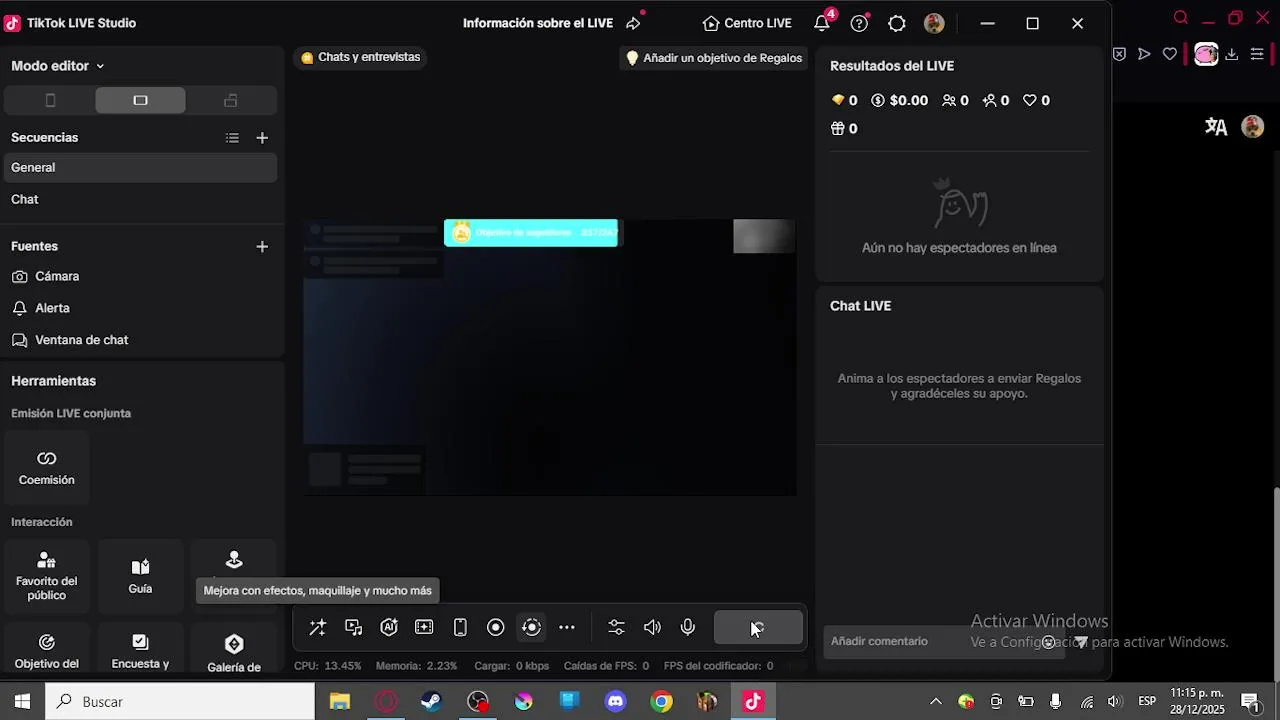Click the CPU: 13.45% status
This screenshot has width=1280, height=720.
[x=327, y=666]
